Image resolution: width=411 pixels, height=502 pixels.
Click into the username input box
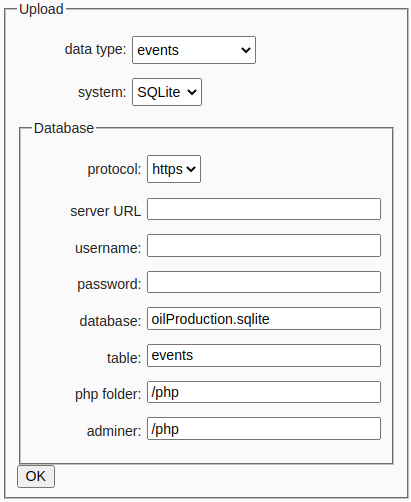(x=264, y=246)
